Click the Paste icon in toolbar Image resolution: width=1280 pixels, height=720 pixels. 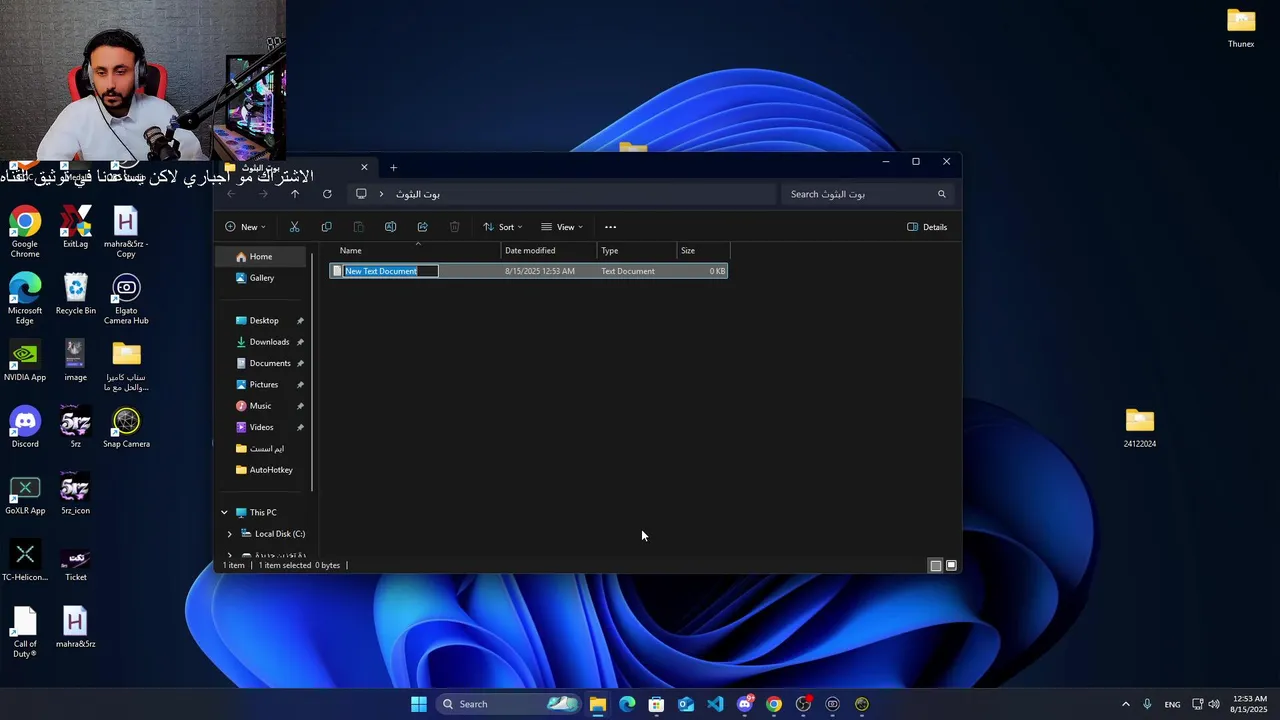point(358,227)
